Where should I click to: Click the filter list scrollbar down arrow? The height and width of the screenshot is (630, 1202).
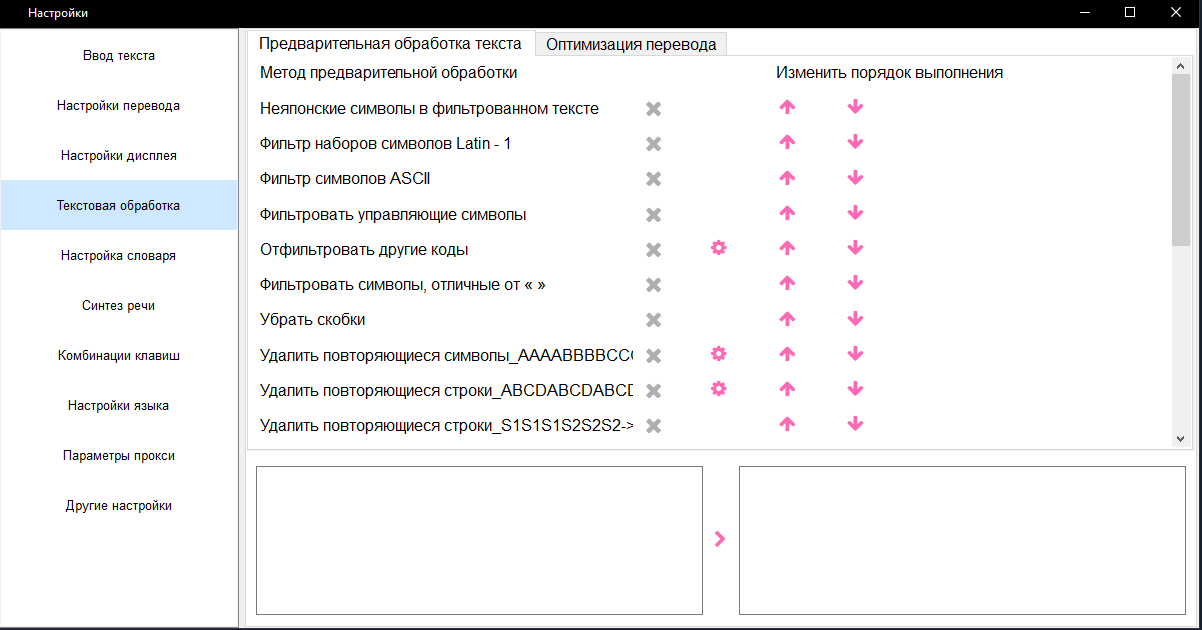point(1180,438)
